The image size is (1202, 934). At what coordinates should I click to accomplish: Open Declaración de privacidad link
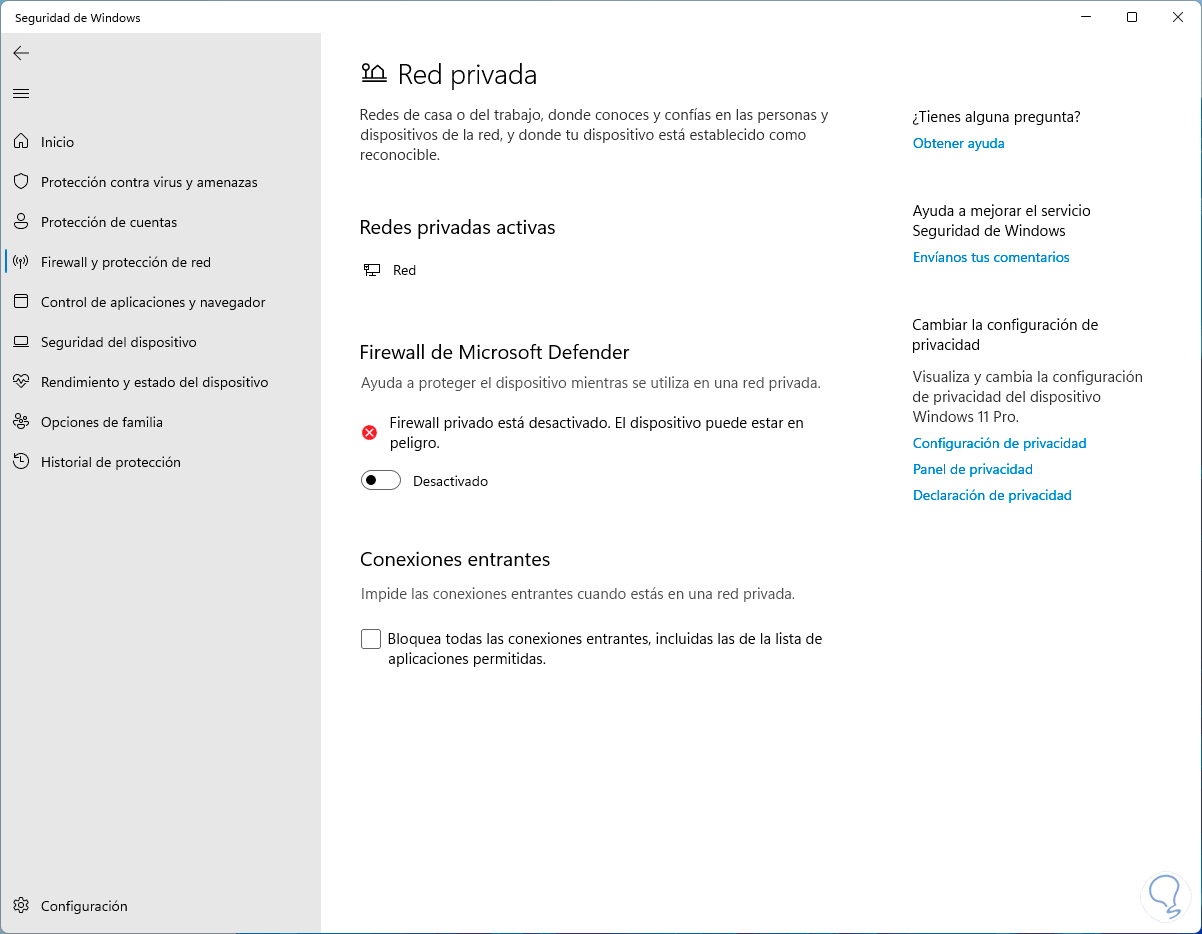(992, 495)
